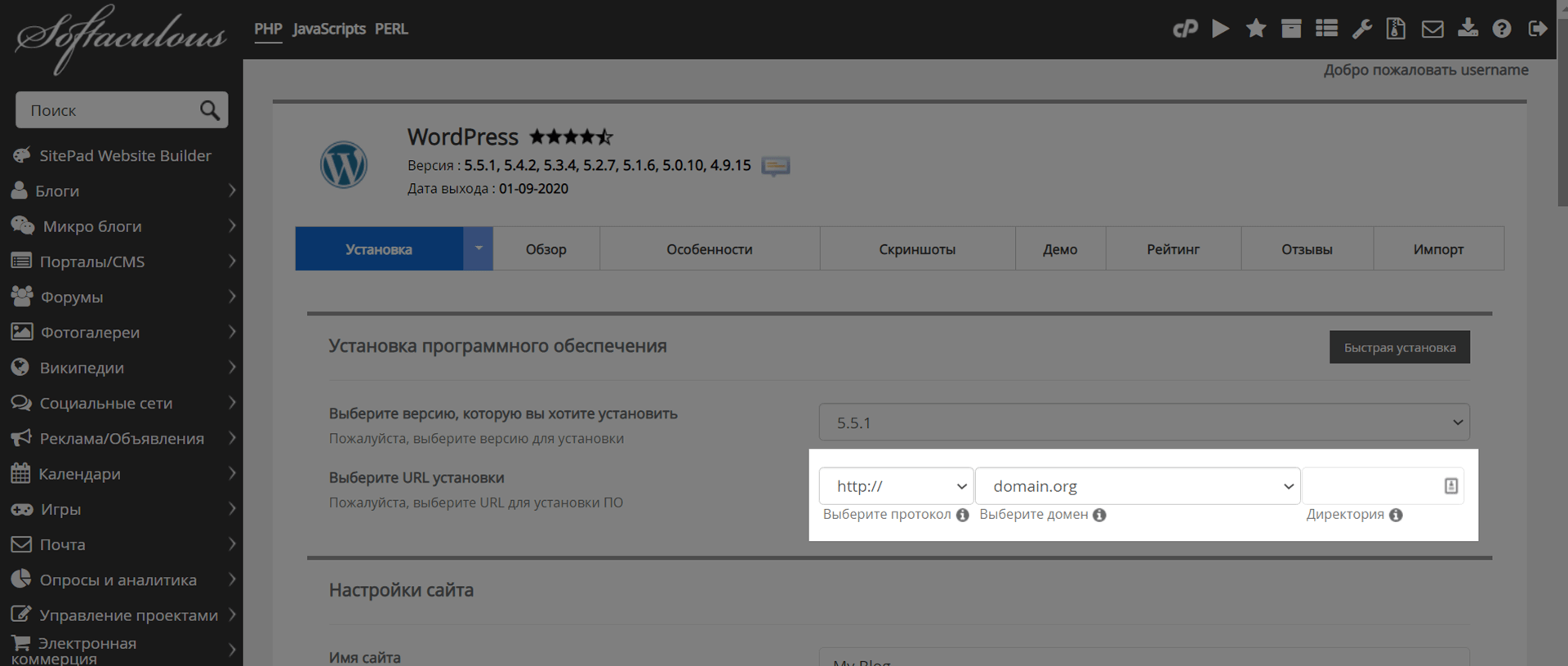Switch to the Особенности tab
The height and width of the screenshot is (666, 1568).
pyautogui.click(x=710, y=249)
